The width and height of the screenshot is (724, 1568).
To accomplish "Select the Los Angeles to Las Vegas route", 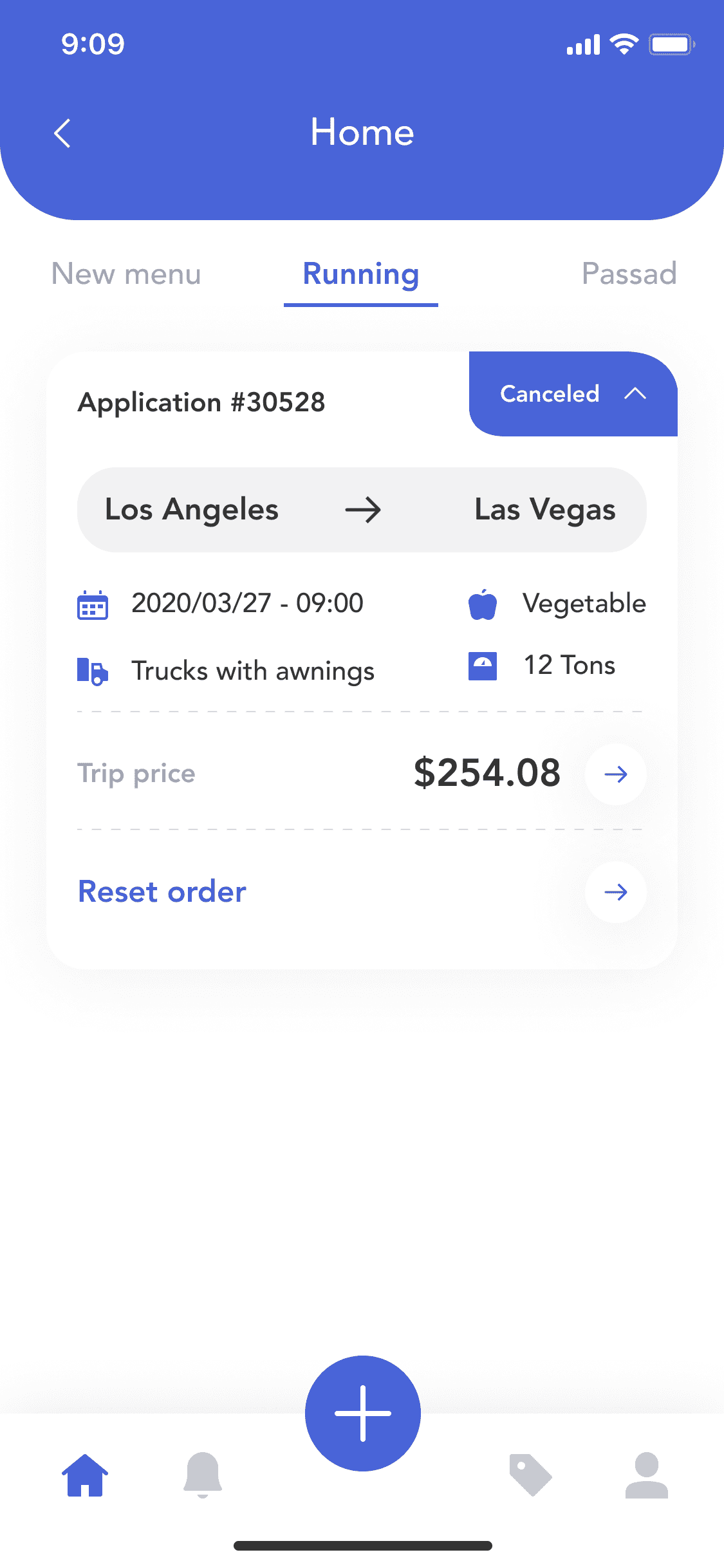I will [362, 510].
